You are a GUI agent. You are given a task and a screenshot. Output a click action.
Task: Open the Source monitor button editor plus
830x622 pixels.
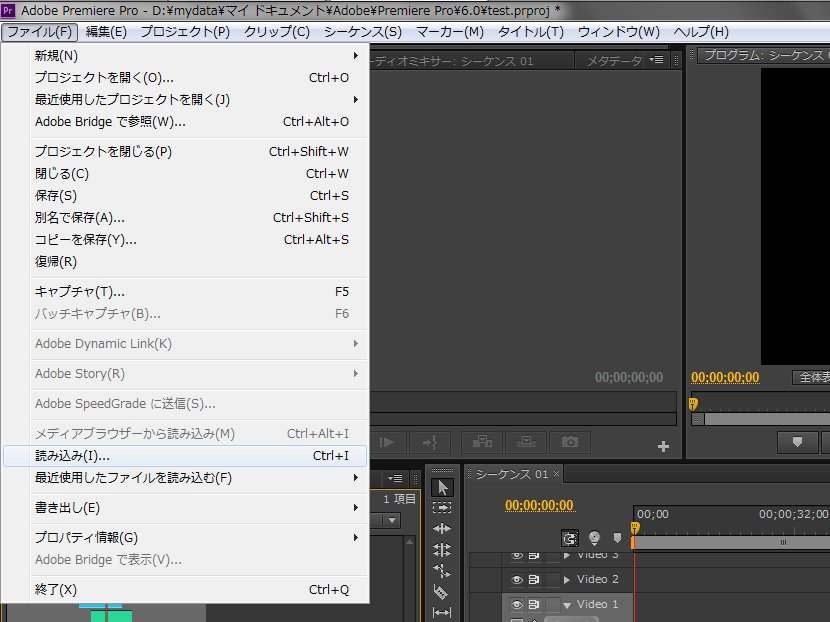(x=663, y=446)
